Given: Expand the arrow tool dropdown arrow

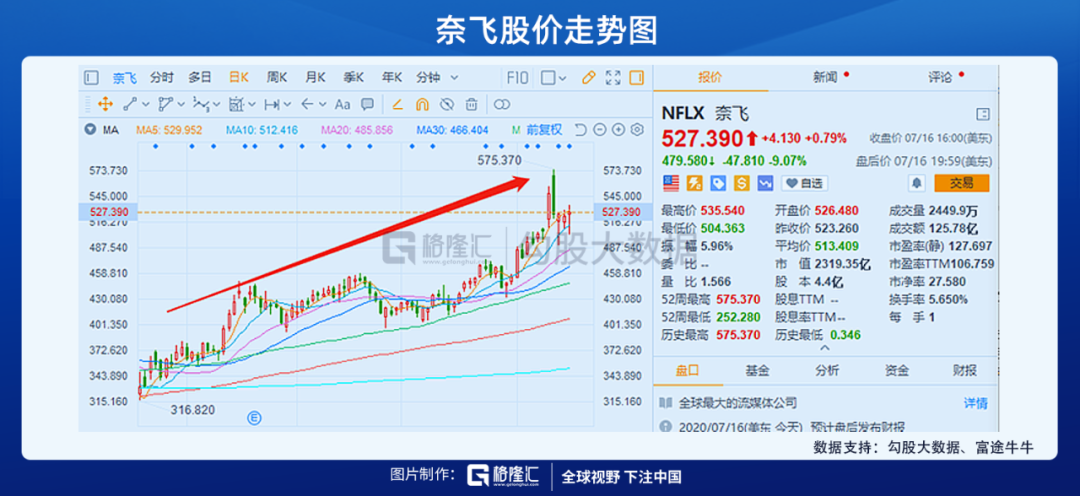Looking at the screenshot, I should point(324,105).
